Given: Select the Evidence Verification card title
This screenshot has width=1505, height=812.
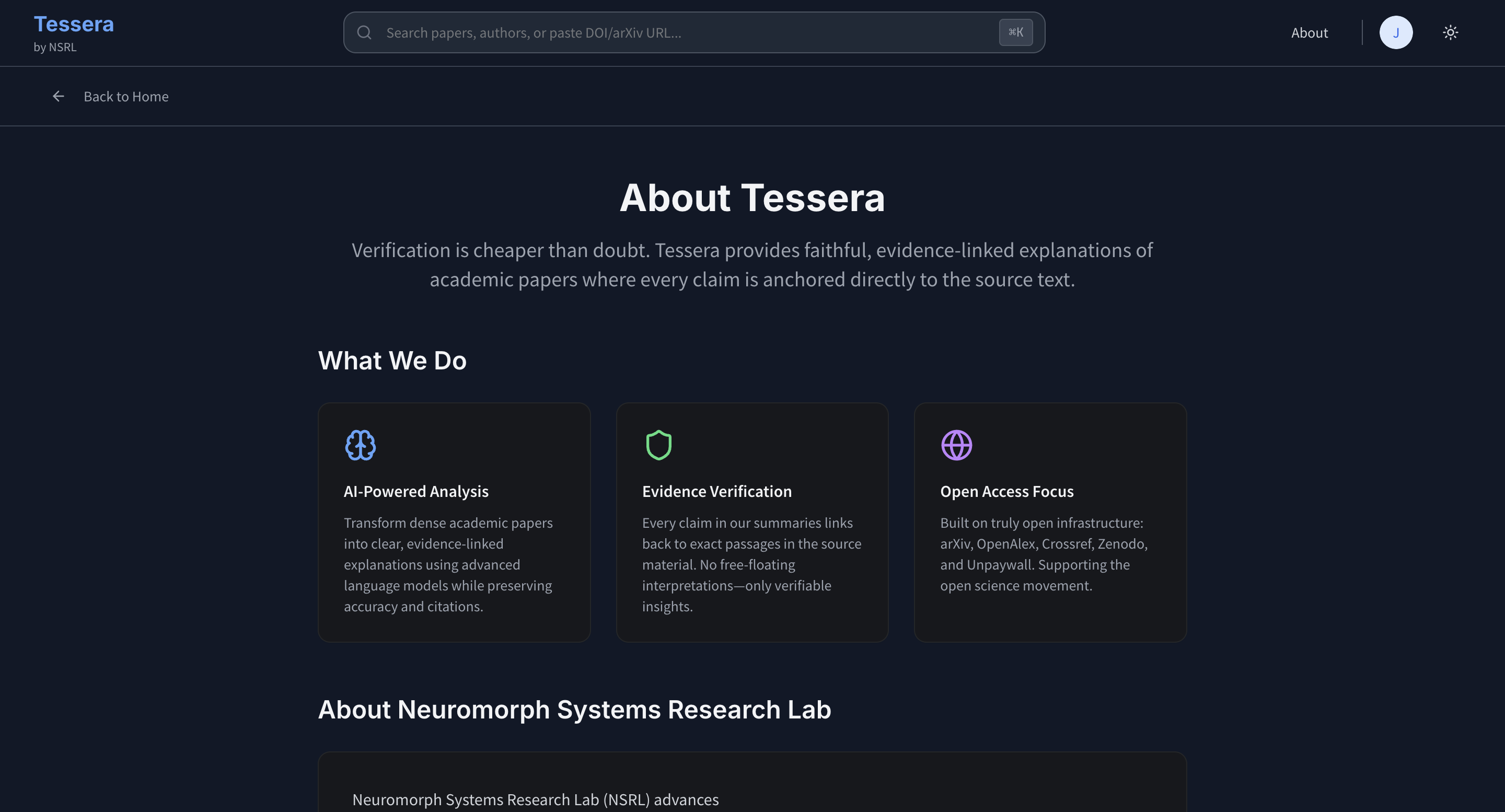Looking at the screenshot, I should point(717,491).
